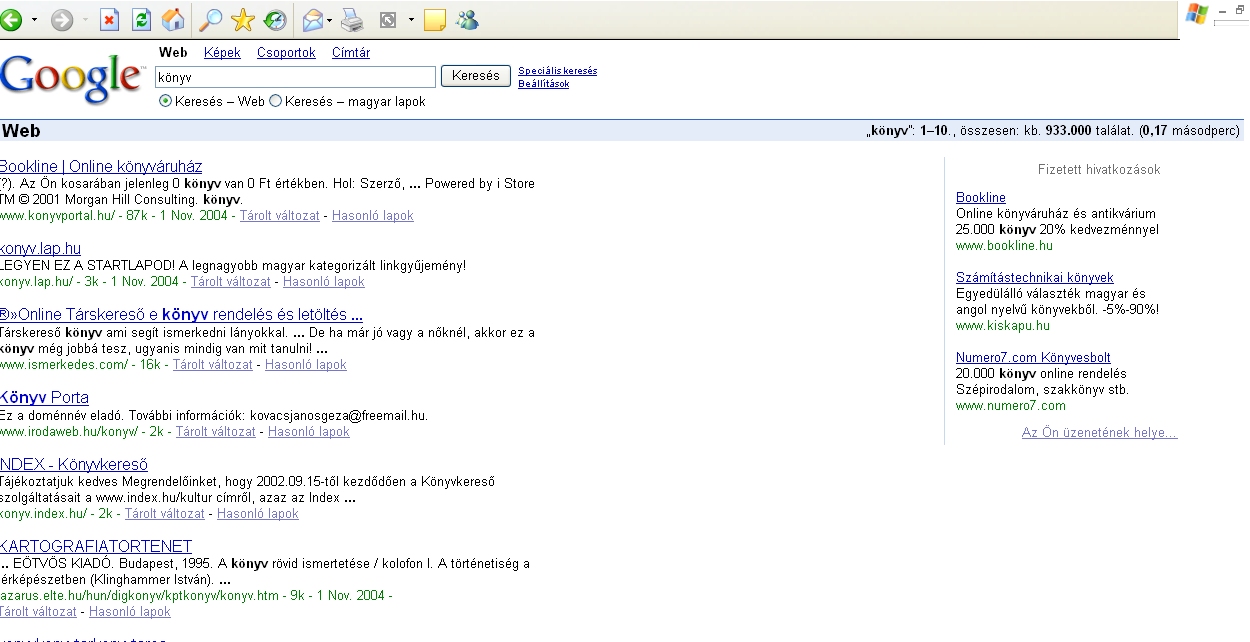
Task: Stop page loading with the red X icon
Action: 110,19
